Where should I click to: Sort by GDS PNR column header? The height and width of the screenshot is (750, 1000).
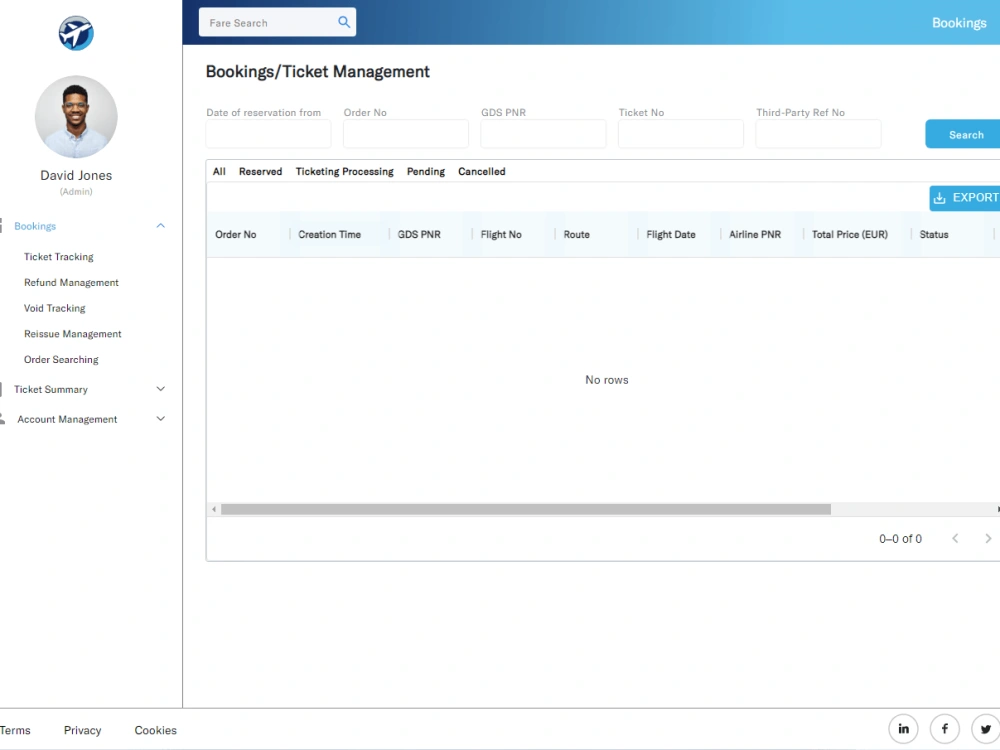[x=419, y=234]
